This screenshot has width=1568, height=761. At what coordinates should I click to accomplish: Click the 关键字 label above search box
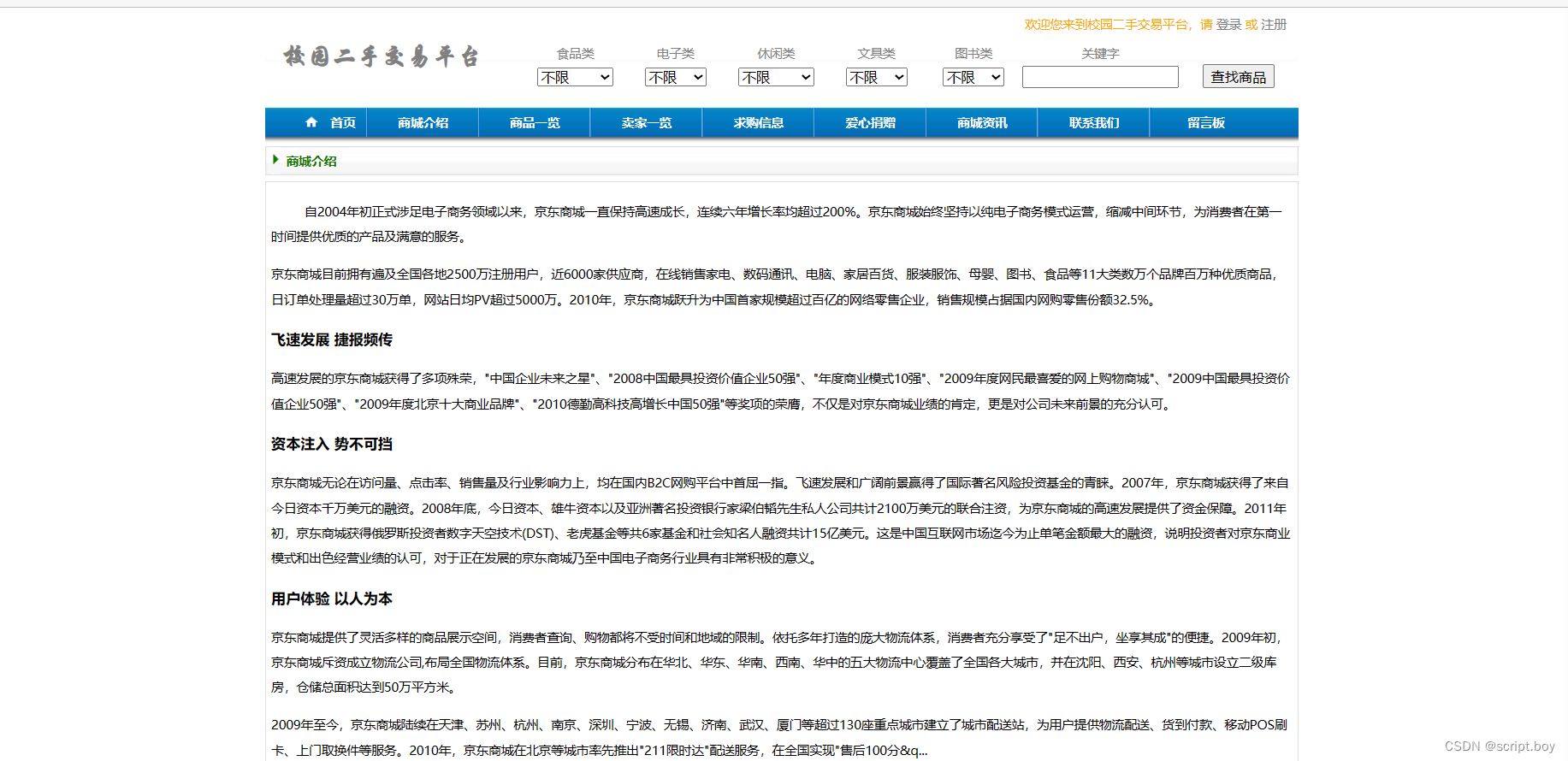pos(1100,53)
